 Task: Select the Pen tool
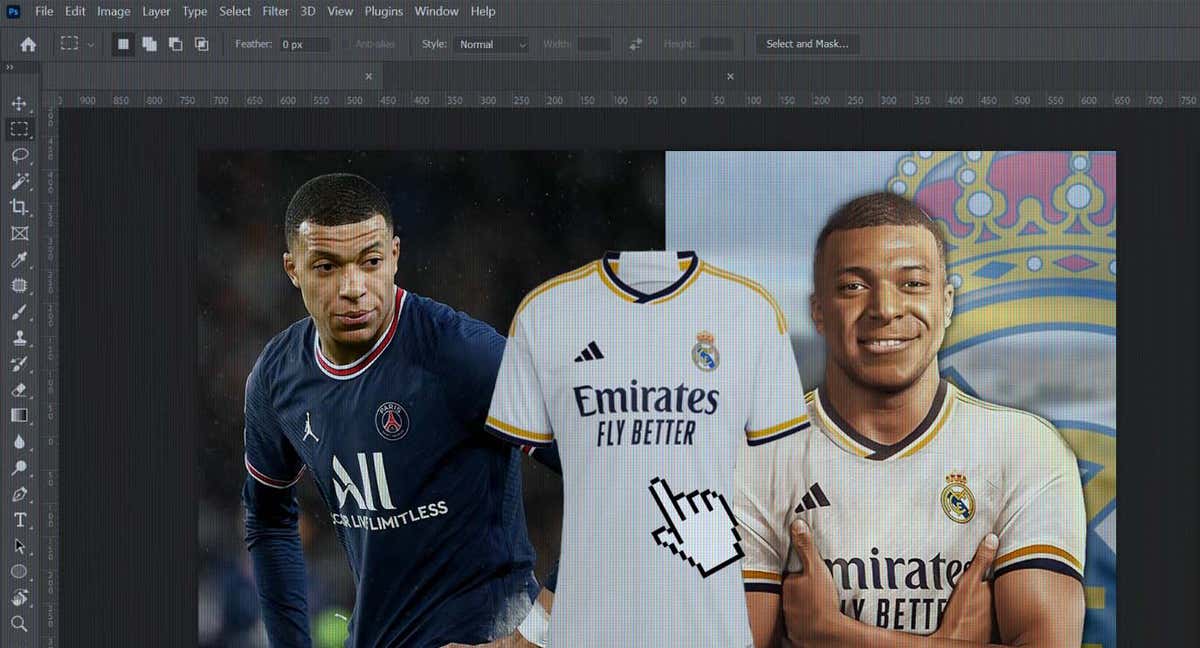point(19,494)
